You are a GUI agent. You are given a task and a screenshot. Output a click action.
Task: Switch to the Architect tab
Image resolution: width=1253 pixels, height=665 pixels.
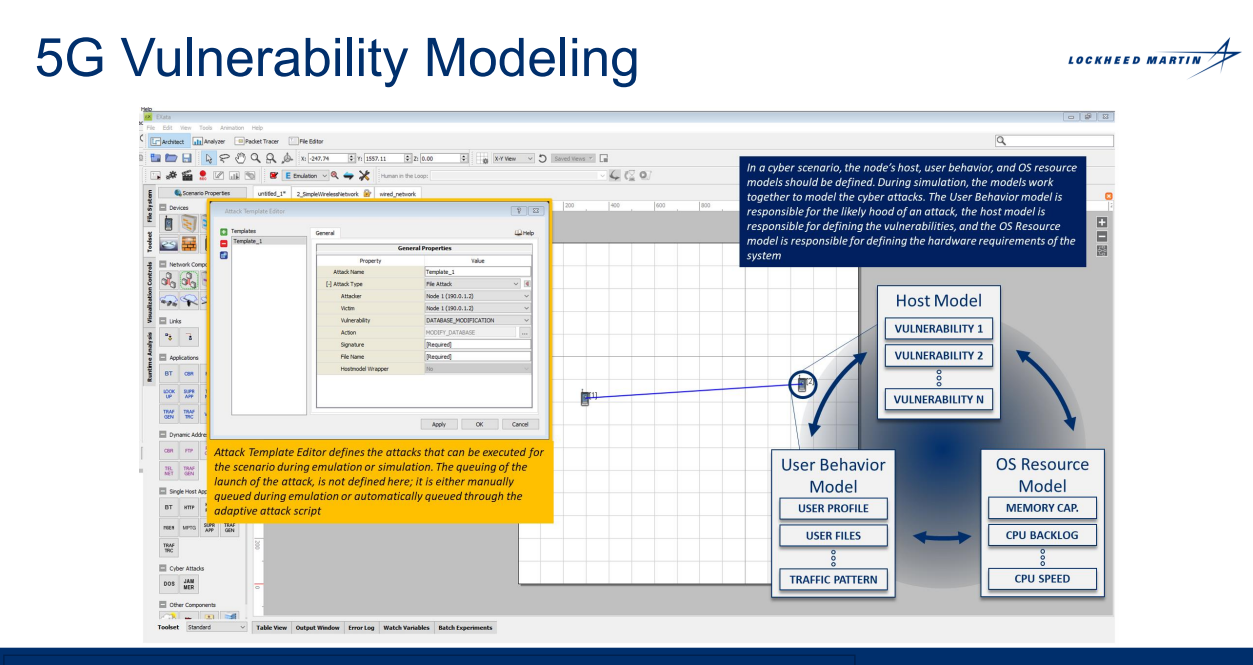pyautogui.click(x=170, y=141)
